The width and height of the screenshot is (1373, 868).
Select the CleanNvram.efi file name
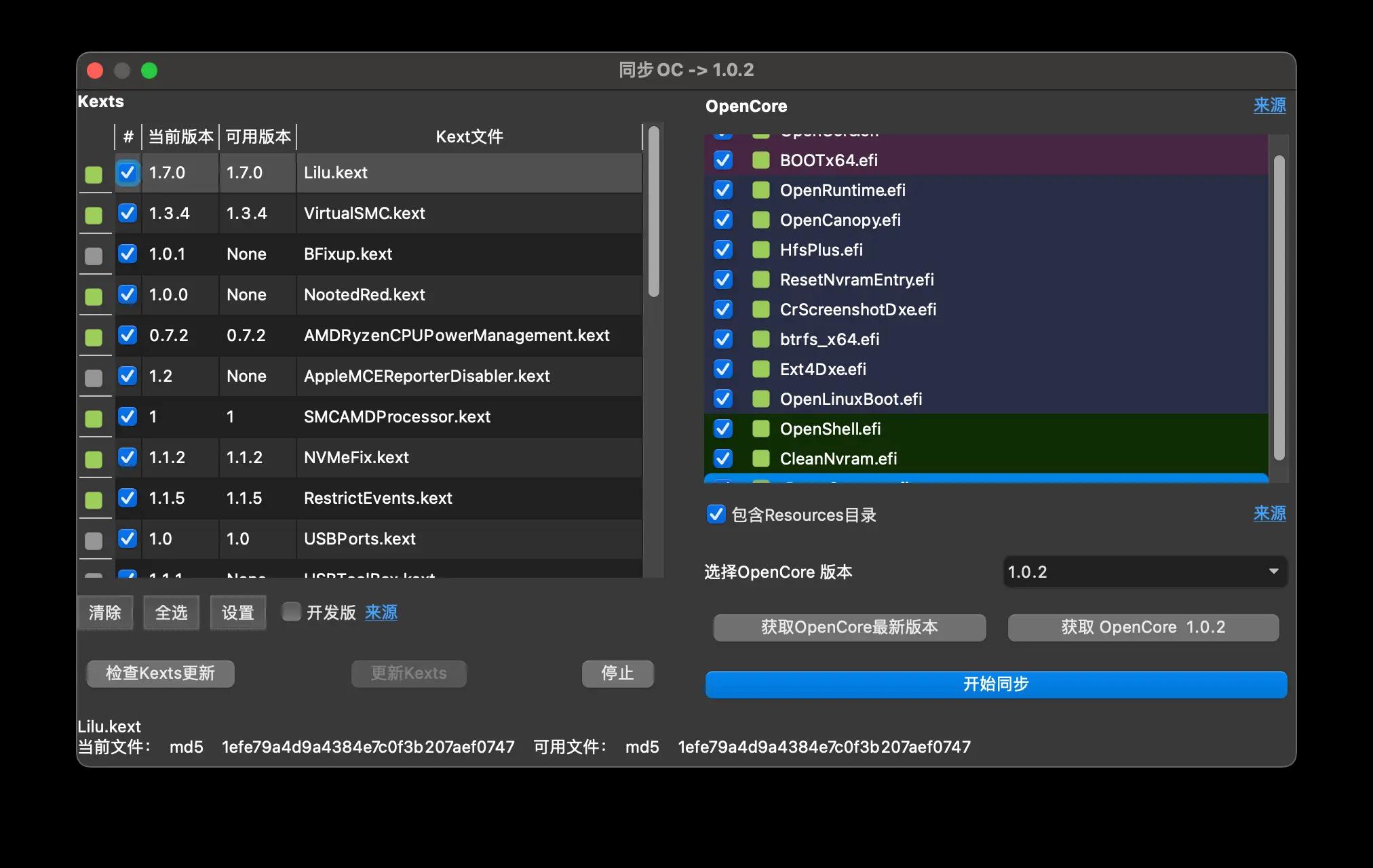click(838, 458)
